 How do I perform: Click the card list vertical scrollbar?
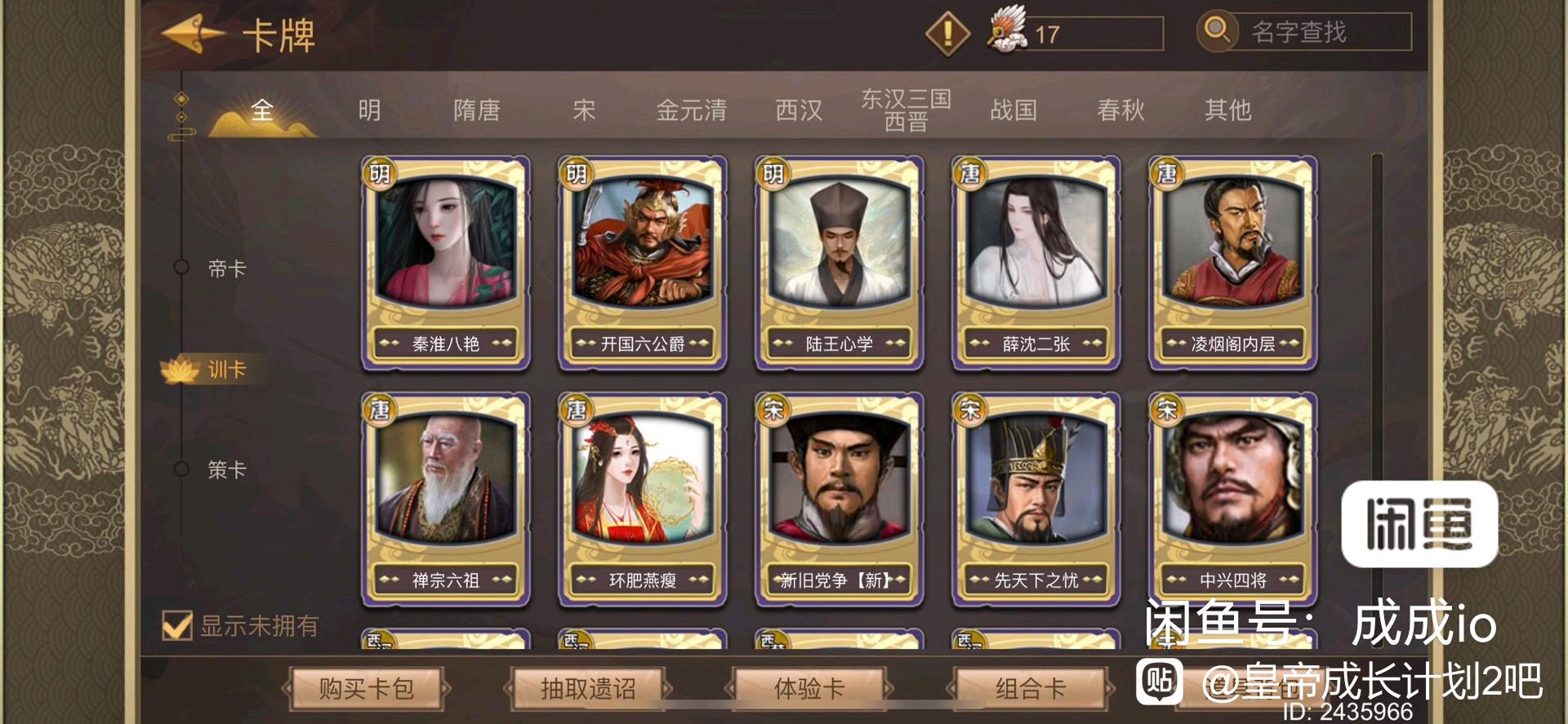(x=1377, y=400)
